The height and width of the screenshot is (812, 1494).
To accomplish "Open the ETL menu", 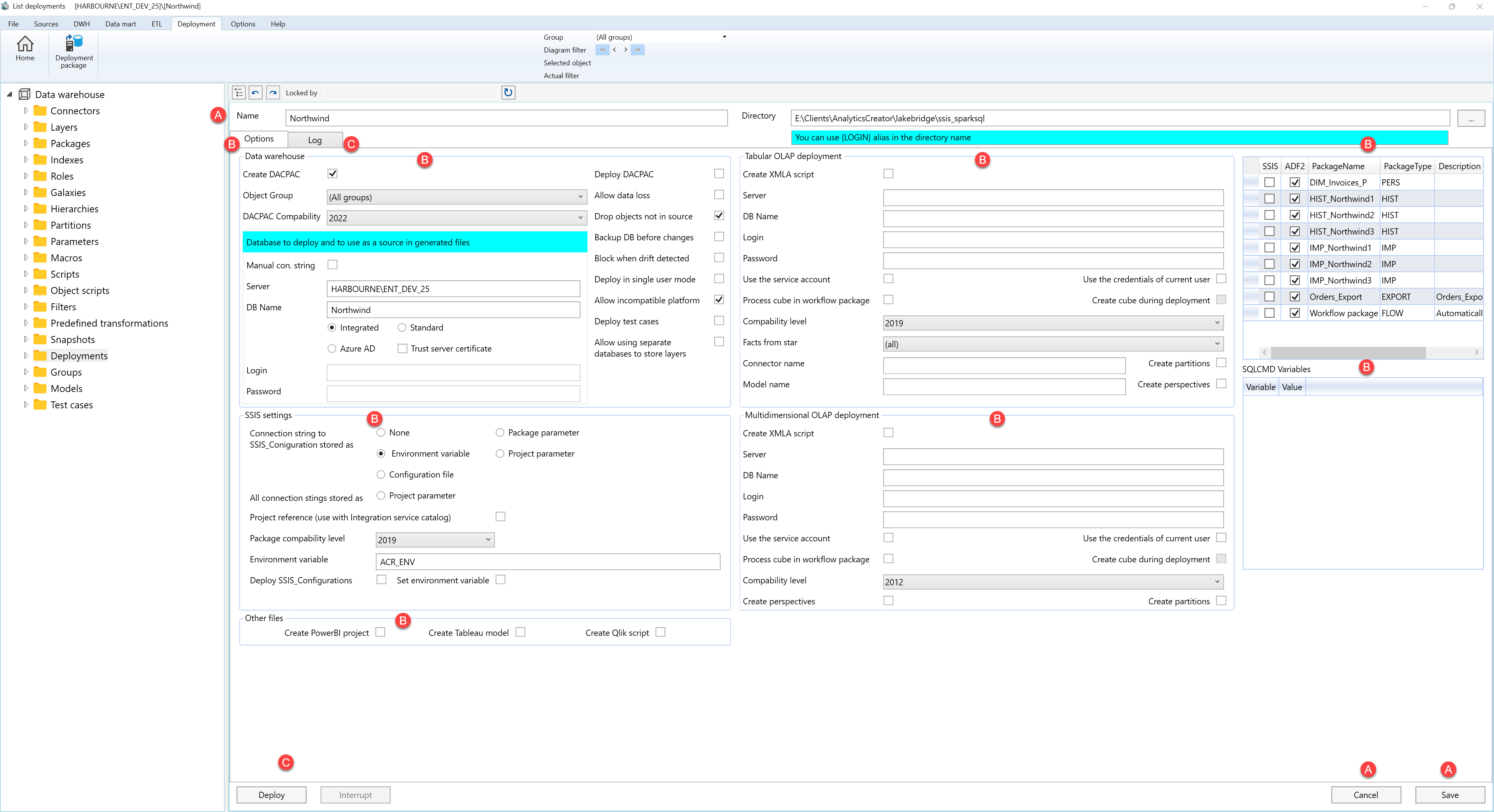I will click(x=156, y=24).
